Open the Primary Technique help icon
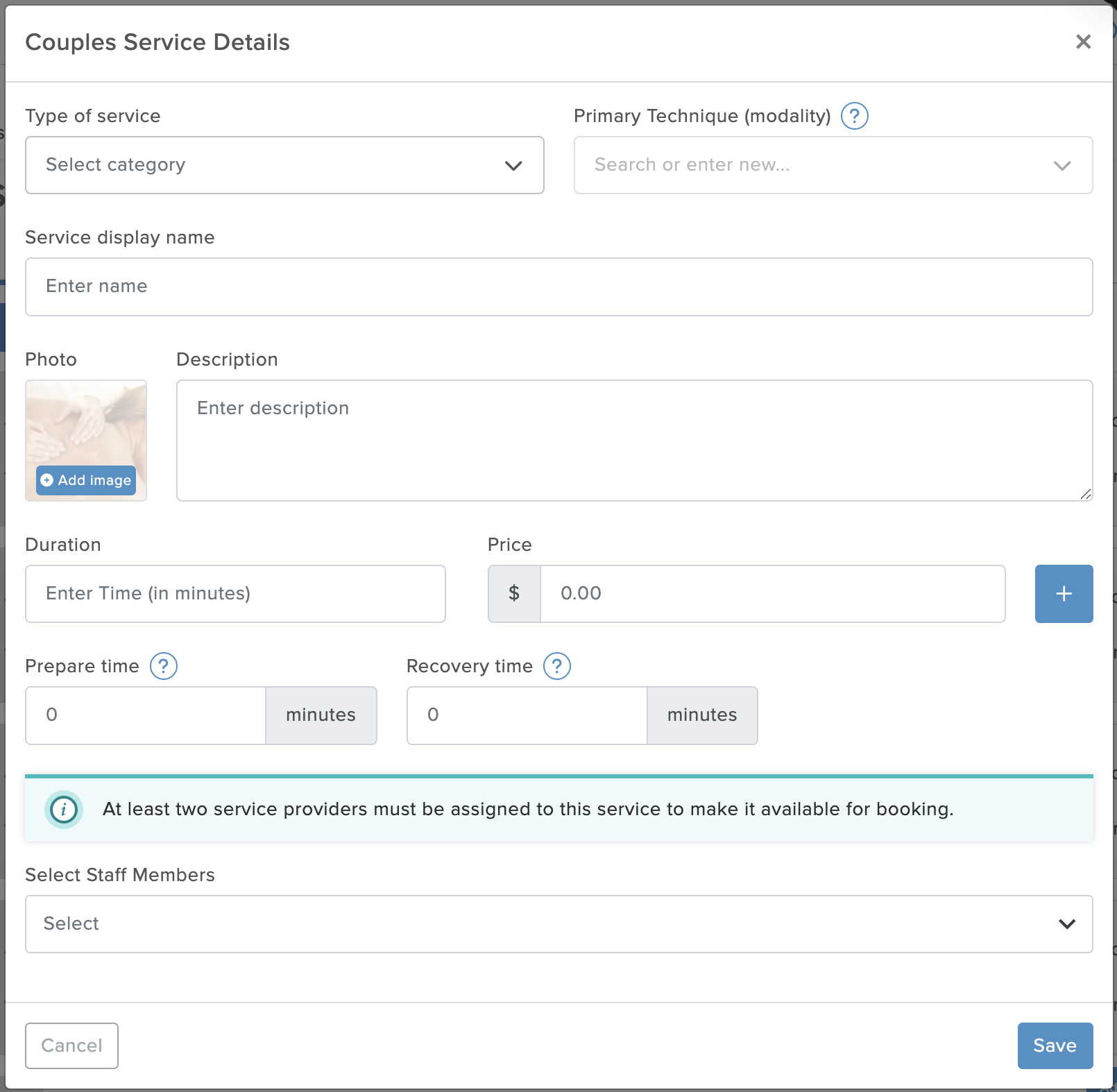1117x1092 pixels. [855, 116]
